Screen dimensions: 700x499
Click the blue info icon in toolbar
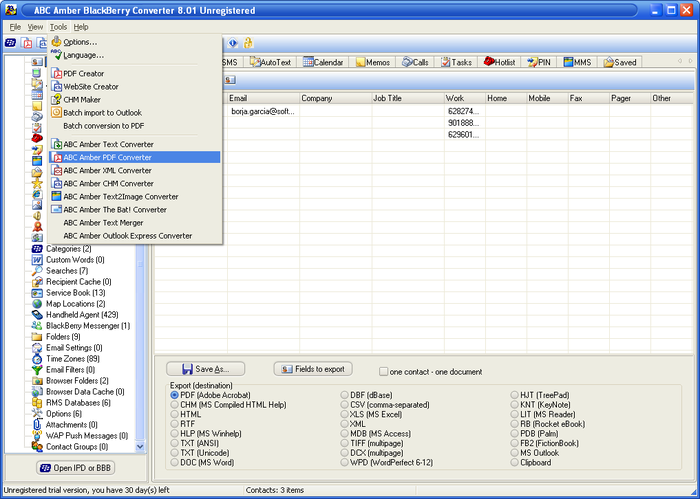(x=233, y=43)
